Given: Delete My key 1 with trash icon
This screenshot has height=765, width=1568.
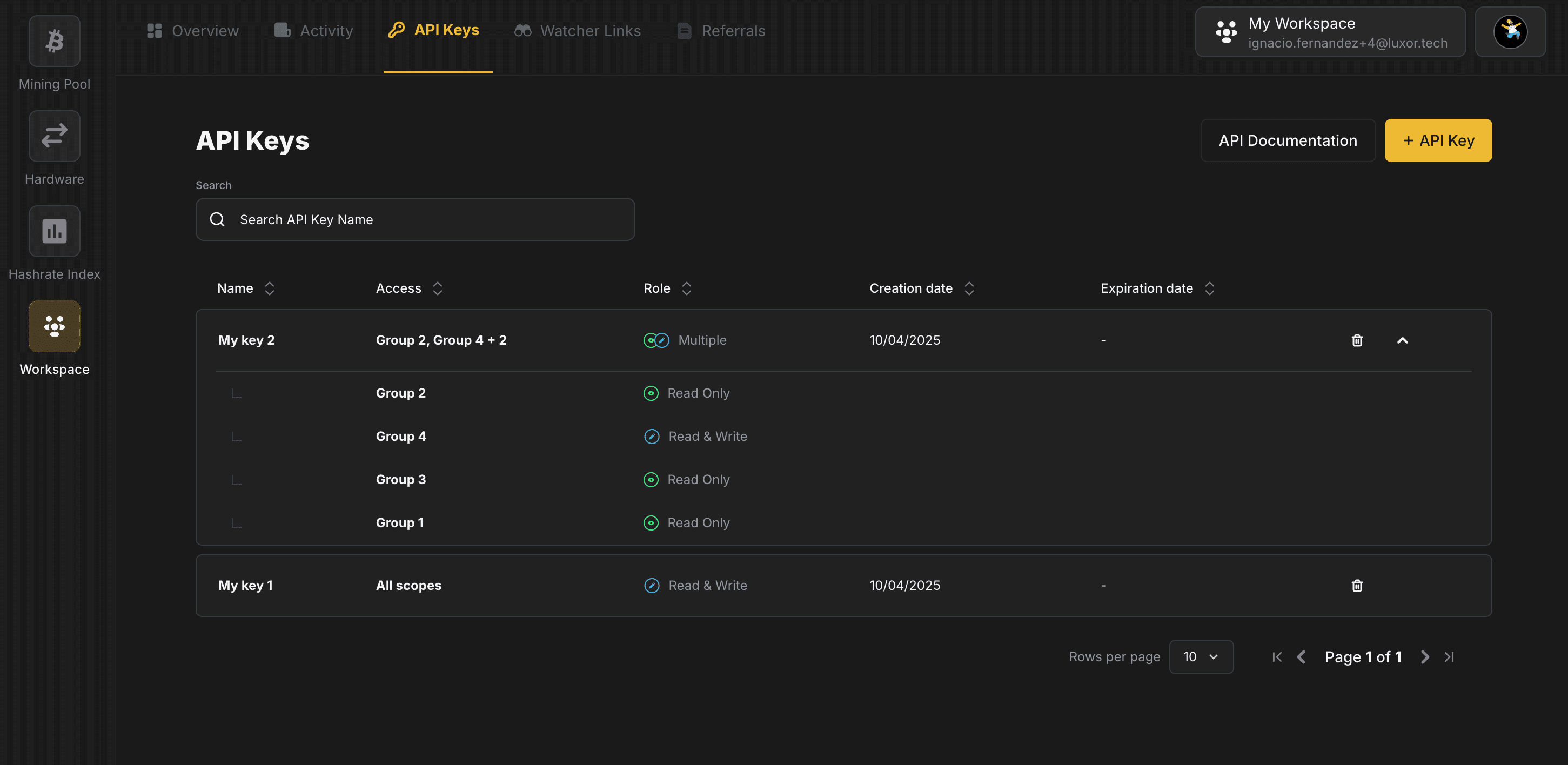Looking at the screenshot, I should pos(1357,586).
